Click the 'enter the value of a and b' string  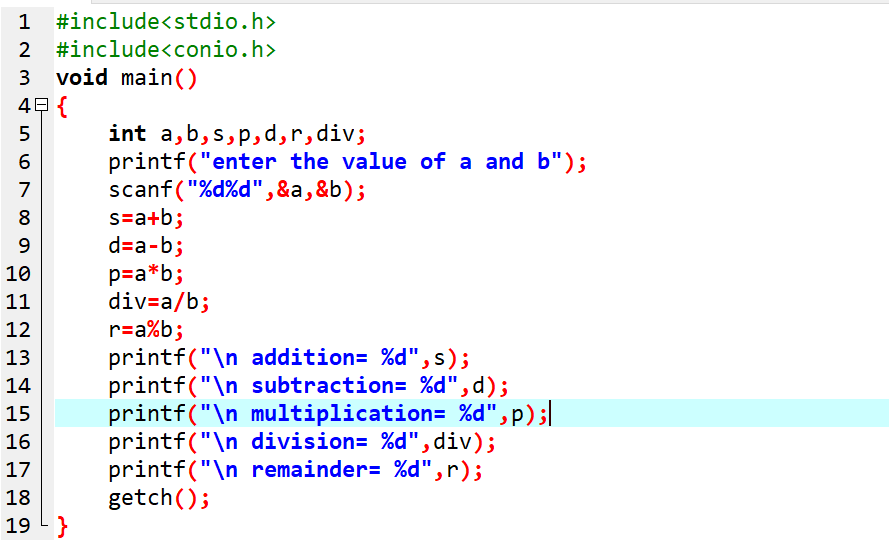click(380, 162)
